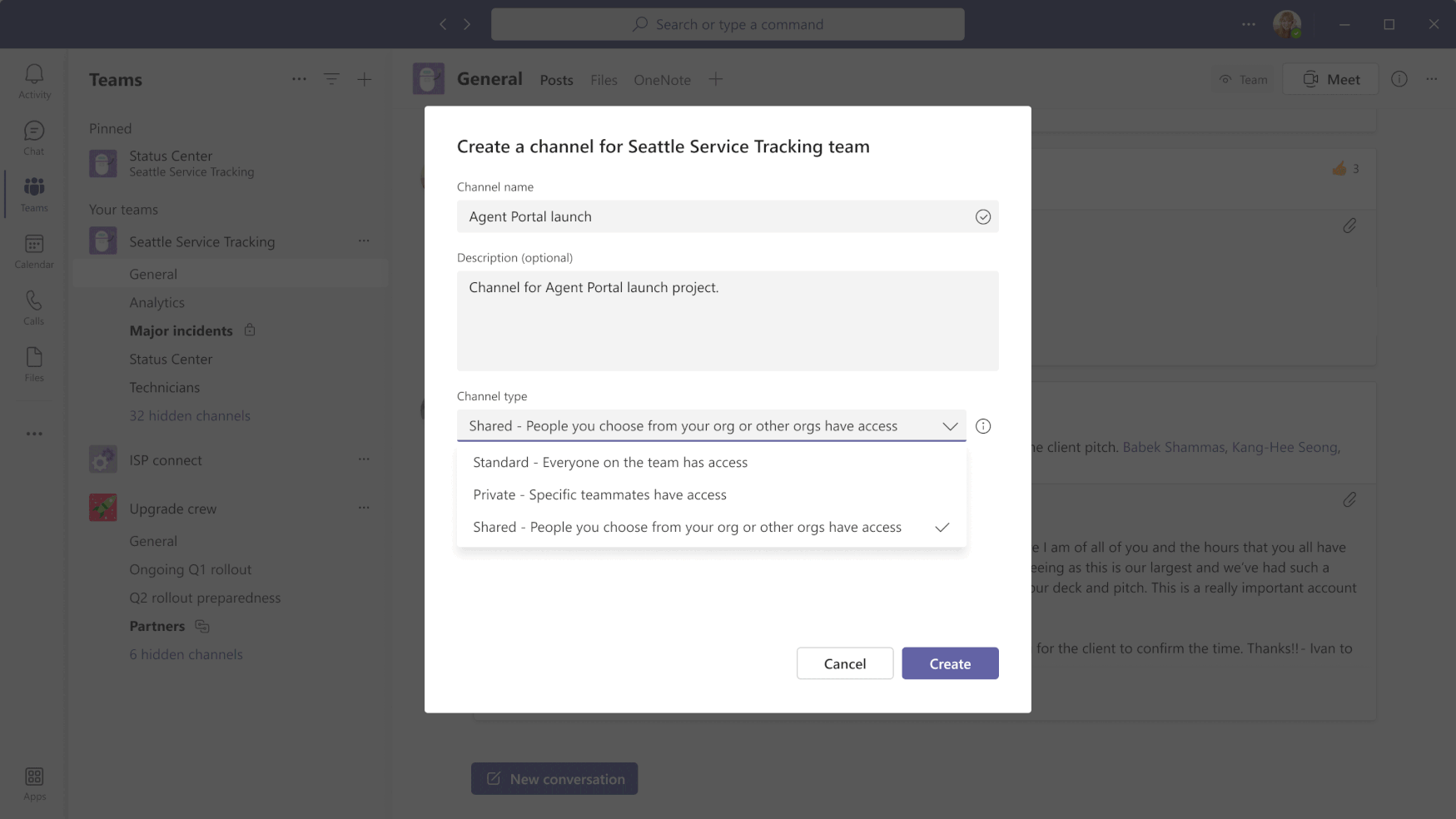Click the join or create team plus icon

click(x=365, y=79)
